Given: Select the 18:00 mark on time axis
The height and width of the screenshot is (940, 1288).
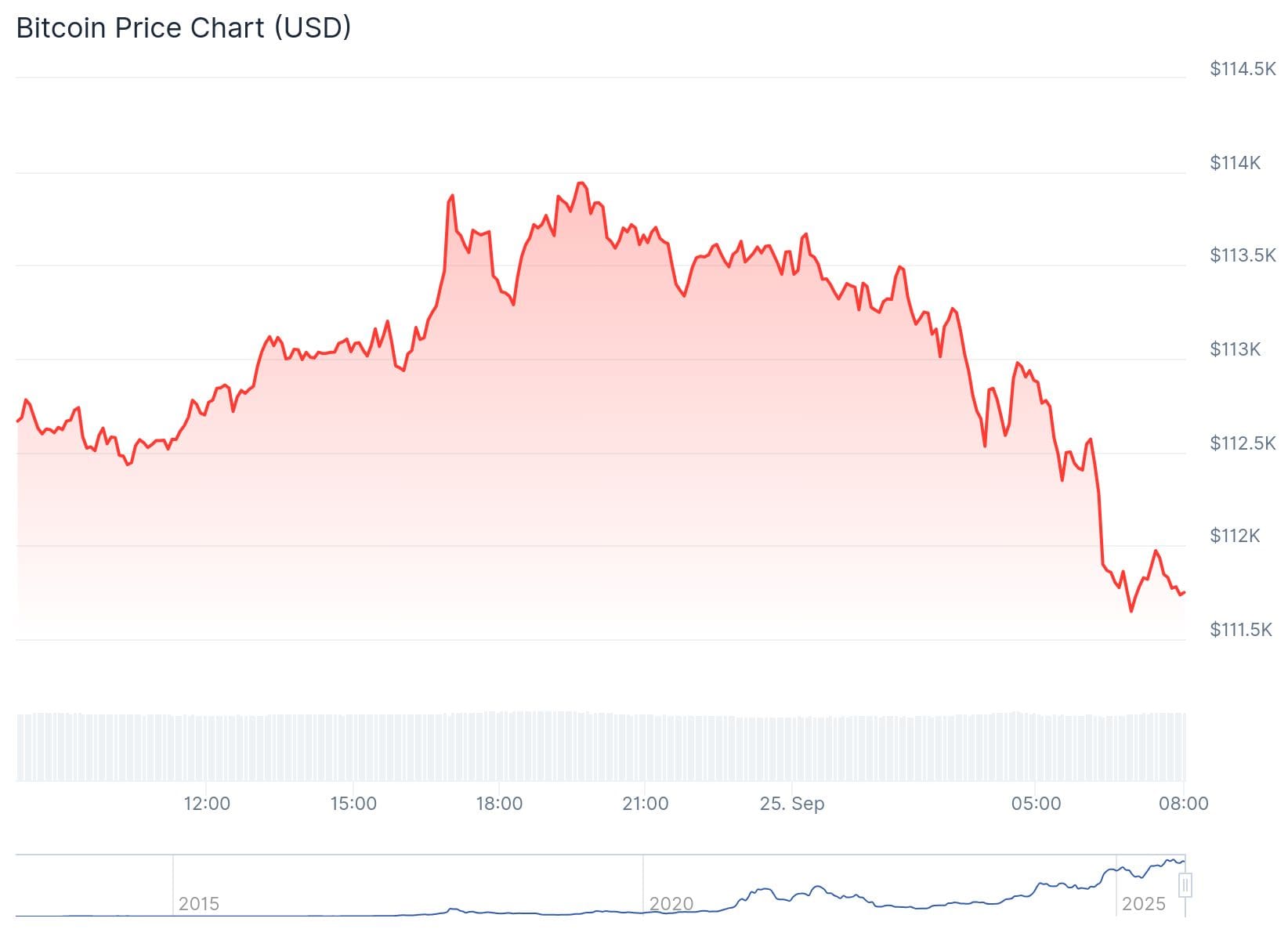Looking at the screenshot, I should pos(499,804).
